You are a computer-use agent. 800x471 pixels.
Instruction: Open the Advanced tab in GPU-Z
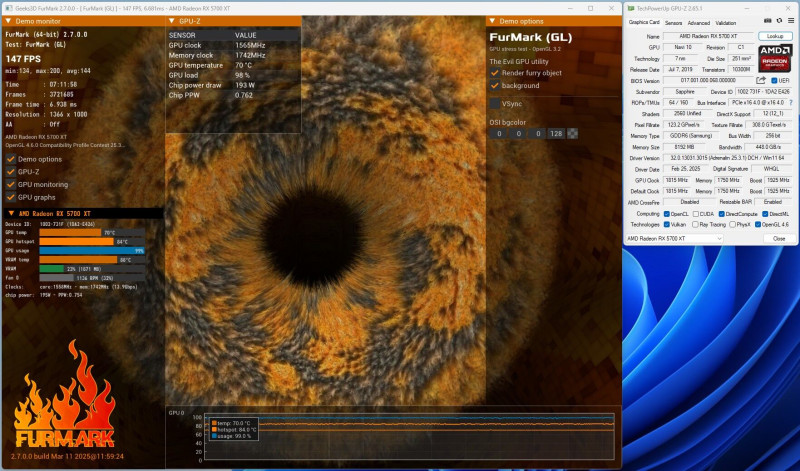pos(698,23)
